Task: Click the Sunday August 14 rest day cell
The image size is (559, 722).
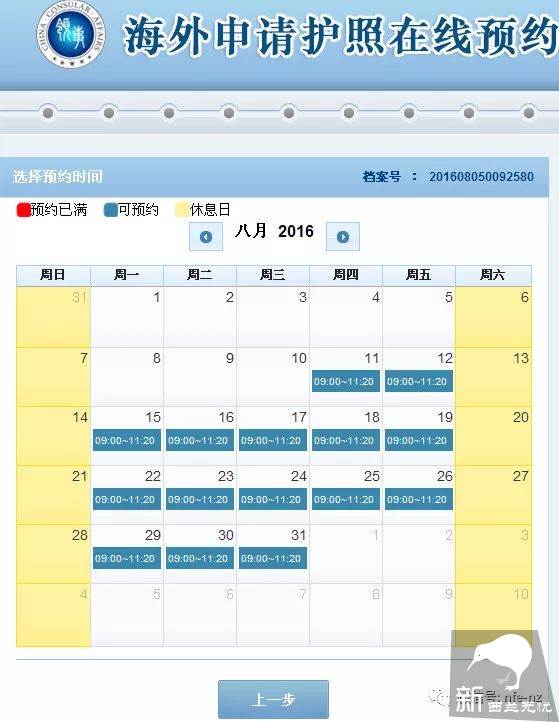Action: click(53, 436)
